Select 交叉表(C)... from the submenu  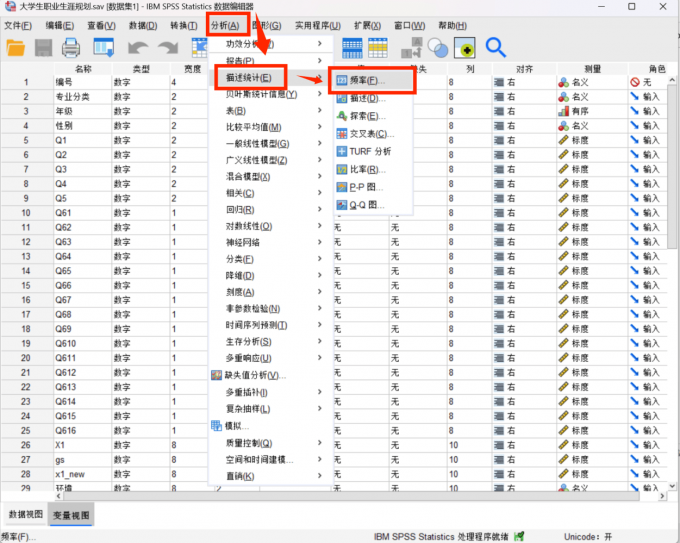[x=374, y=134]
